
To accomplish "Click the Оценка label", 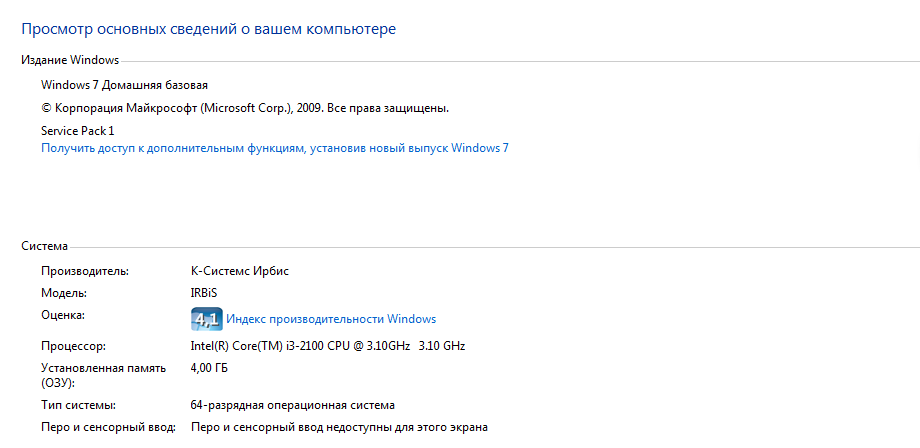I will 63,315.
